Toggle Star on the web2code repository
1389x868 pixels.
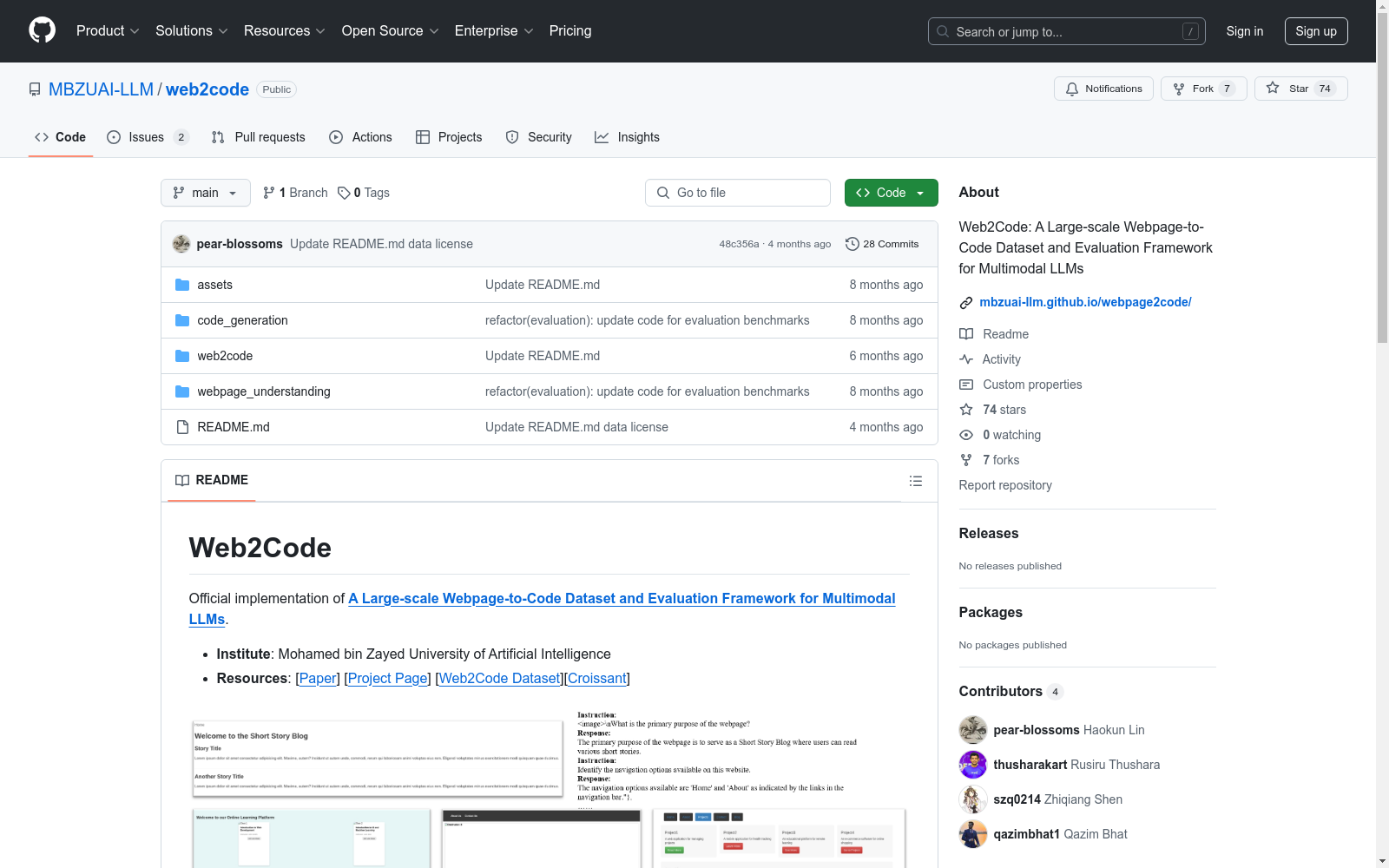click(1294, 88)
